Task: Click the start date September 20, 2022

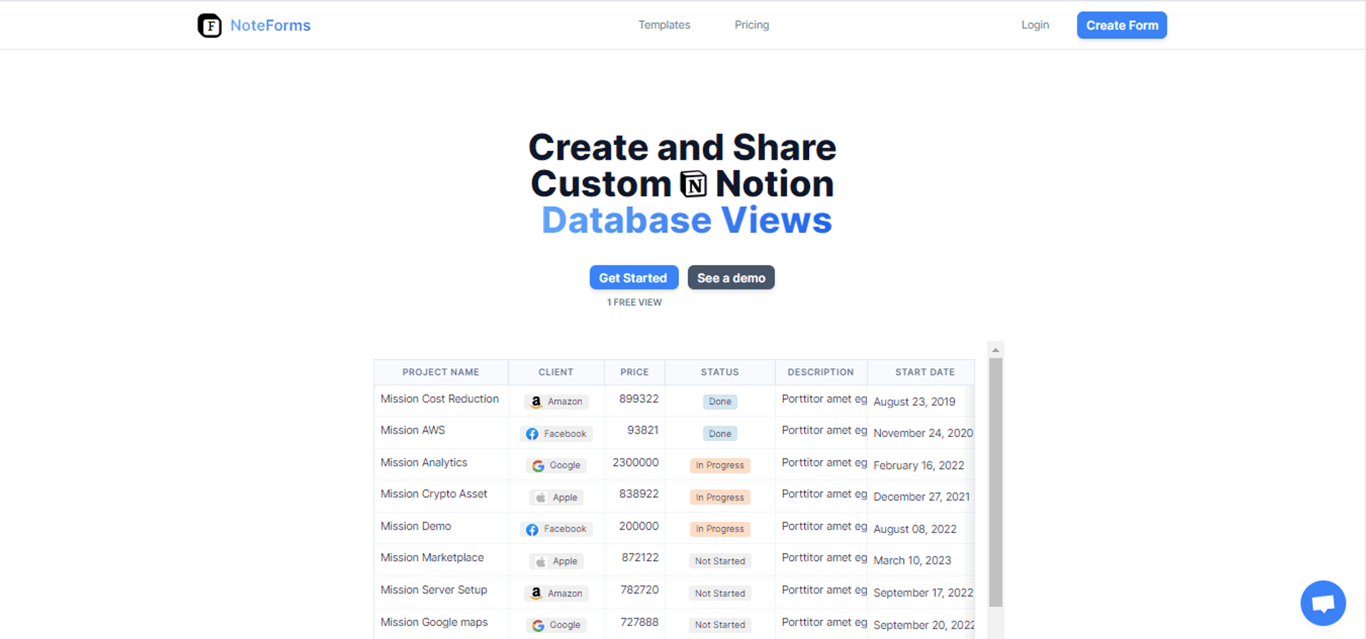Action: click(x=924, y=626)
